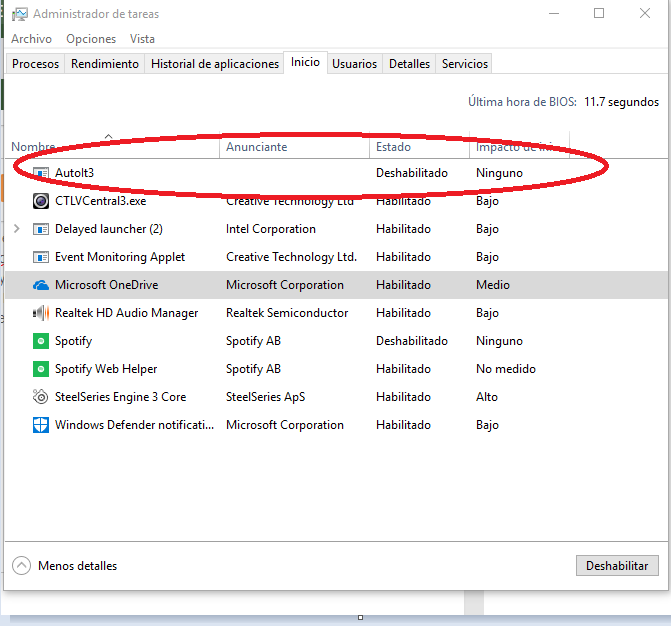Click Spotify AB on Spotify Web Helper row
Screen dimensions: 671x626
point(253,369)
